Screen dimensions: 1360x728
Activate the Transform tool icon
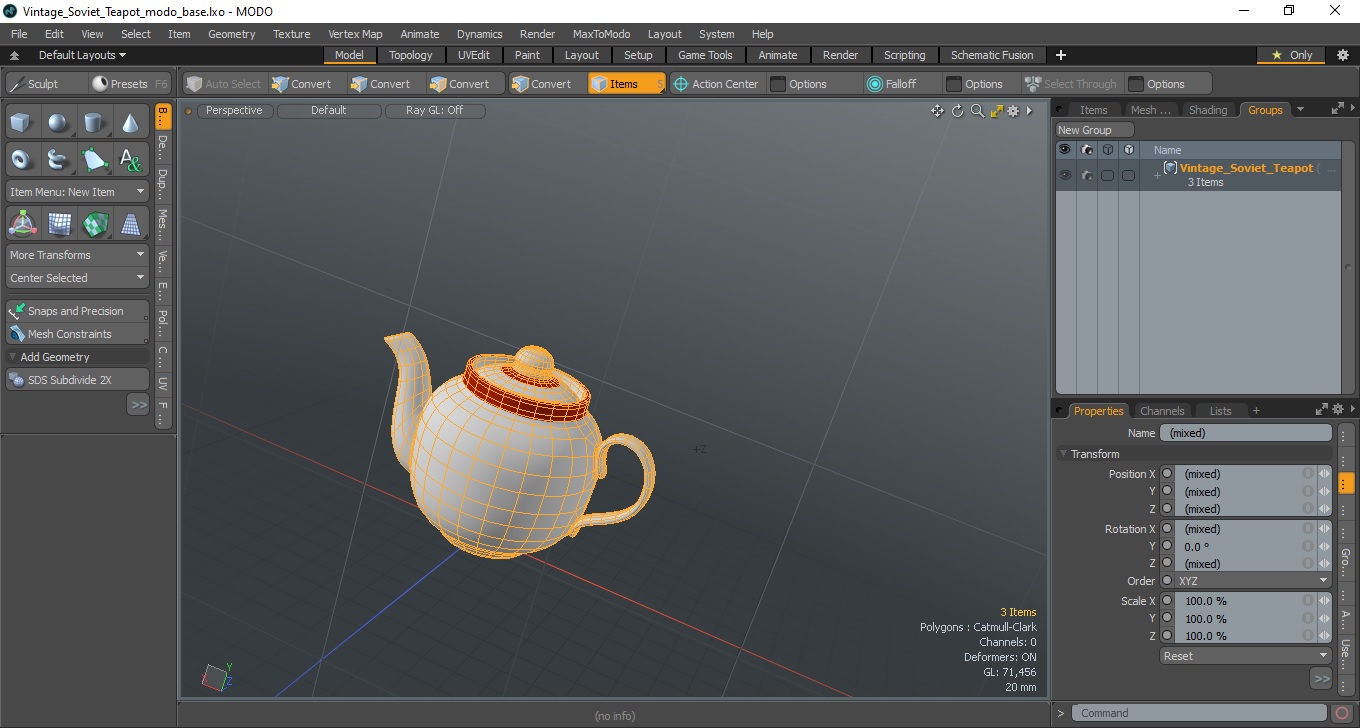point(22,223)
